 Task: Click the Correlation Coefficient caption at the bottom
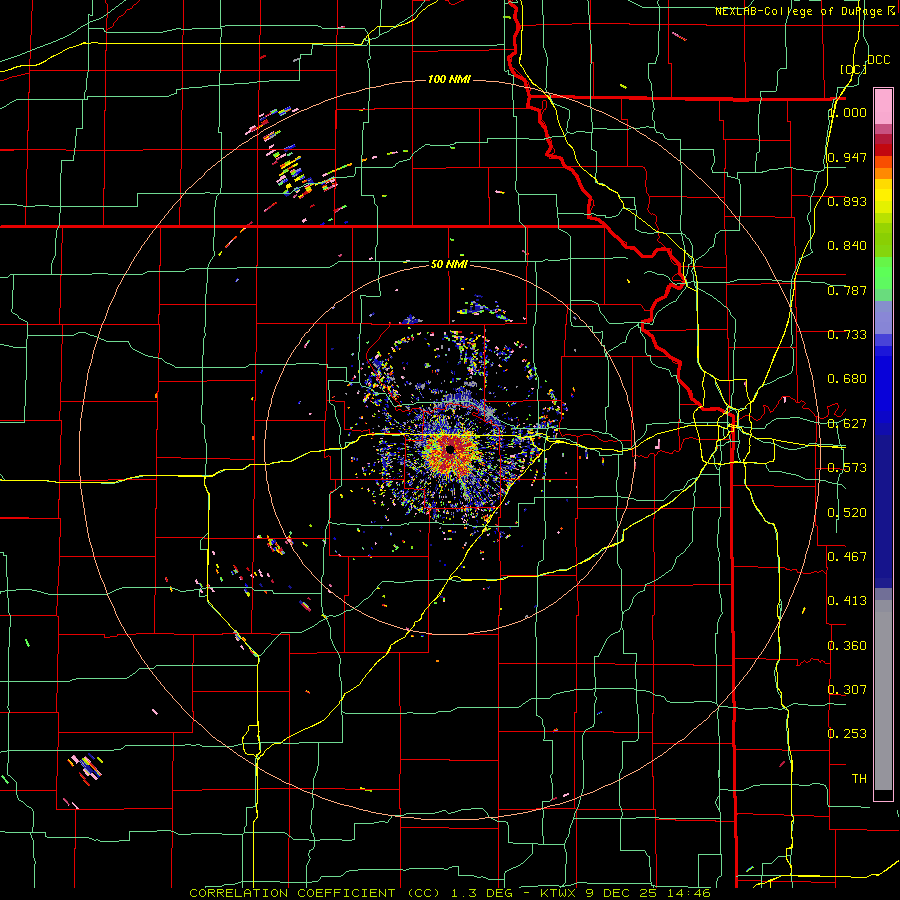450,893
